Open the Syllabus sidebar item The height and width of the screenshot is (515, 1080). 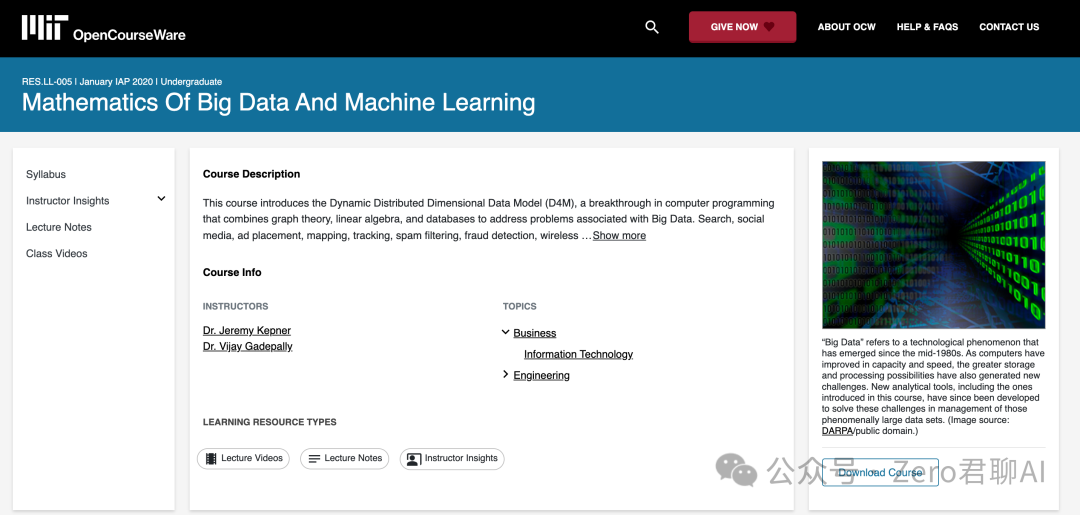46,174
